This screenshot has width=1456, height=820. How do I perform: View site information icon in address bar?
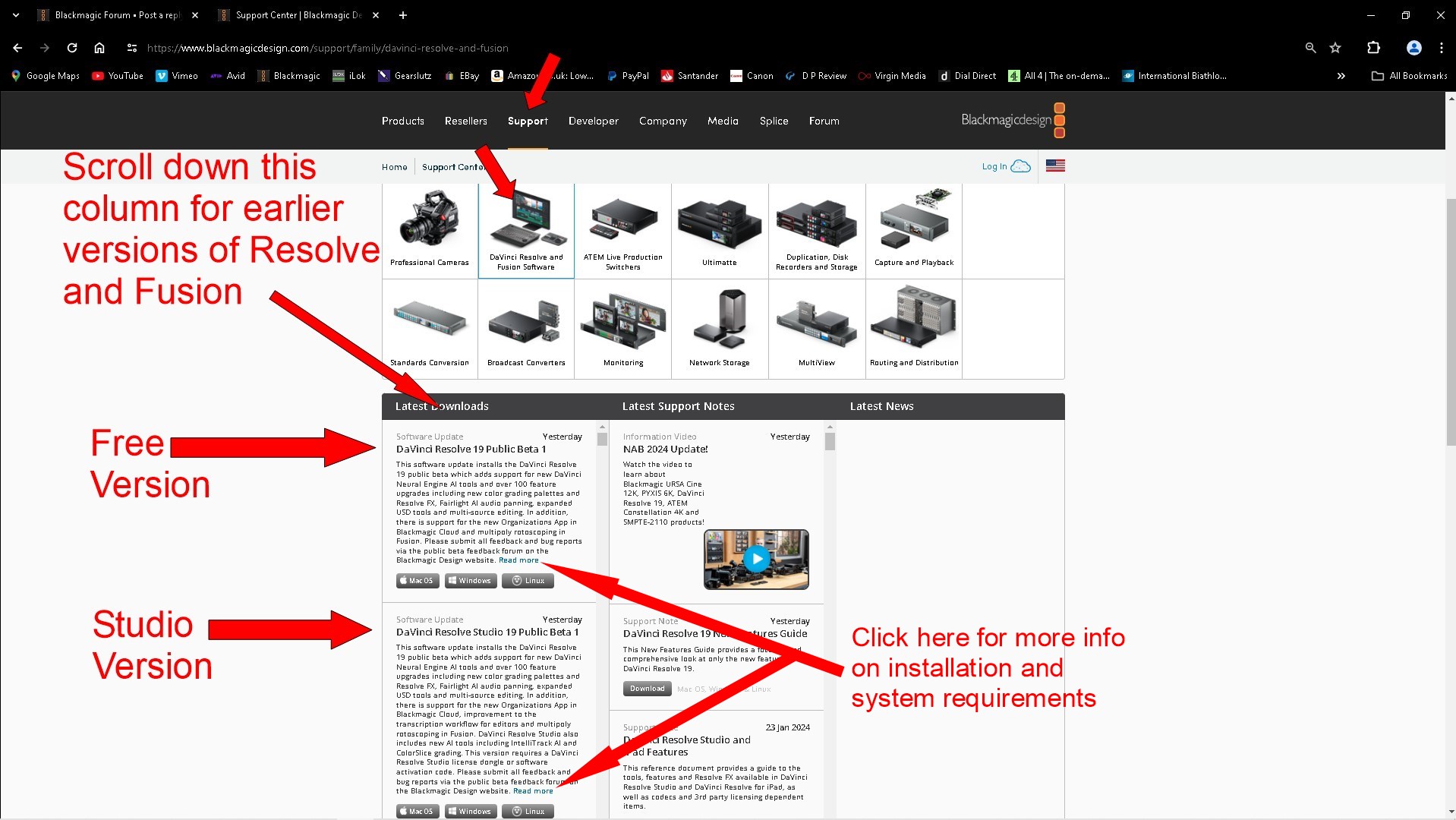coord(132,48)
